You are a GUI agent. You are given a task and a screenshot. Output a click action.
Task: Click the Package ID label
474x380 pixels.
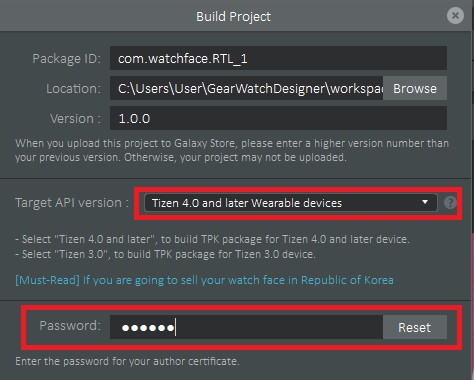click(67, 59)
